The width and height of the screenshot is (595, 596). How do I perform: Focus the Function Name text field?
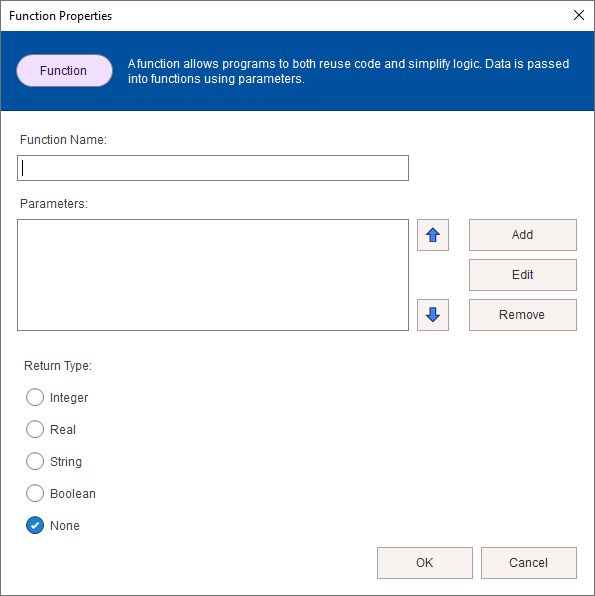[213, 168]
